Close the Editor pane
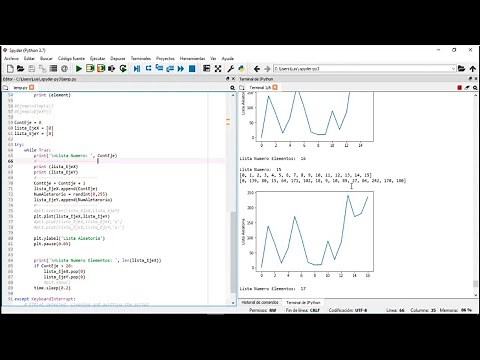 [x=233, y=79]
